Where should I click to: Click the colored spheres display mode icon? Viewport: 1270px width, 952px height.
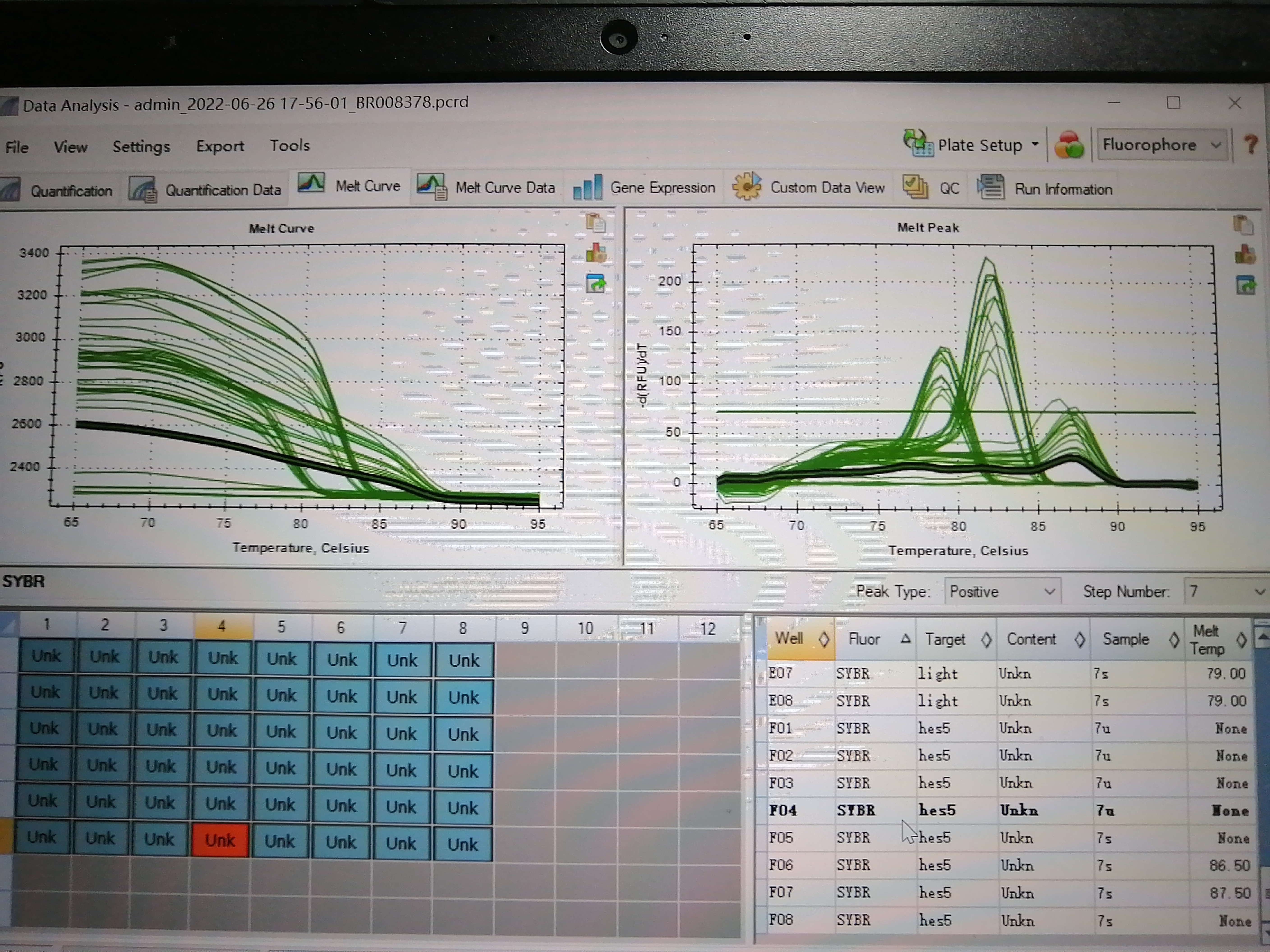(1069, 145)
